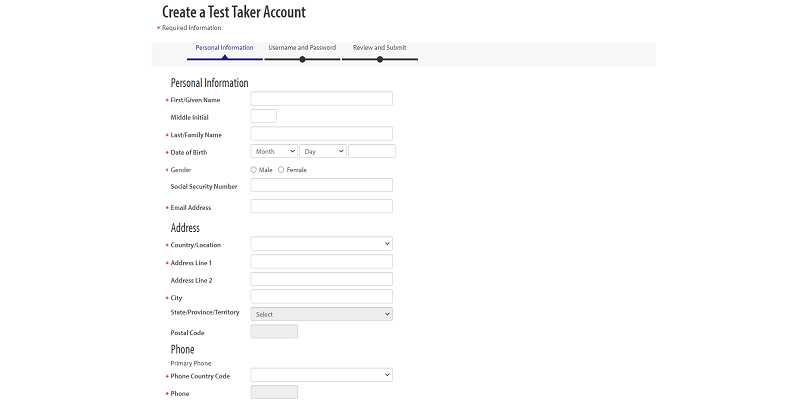The height and width of the screenshot is (400, 800).
Task: Focus the Social Security Number field
Action: point(321,185)
